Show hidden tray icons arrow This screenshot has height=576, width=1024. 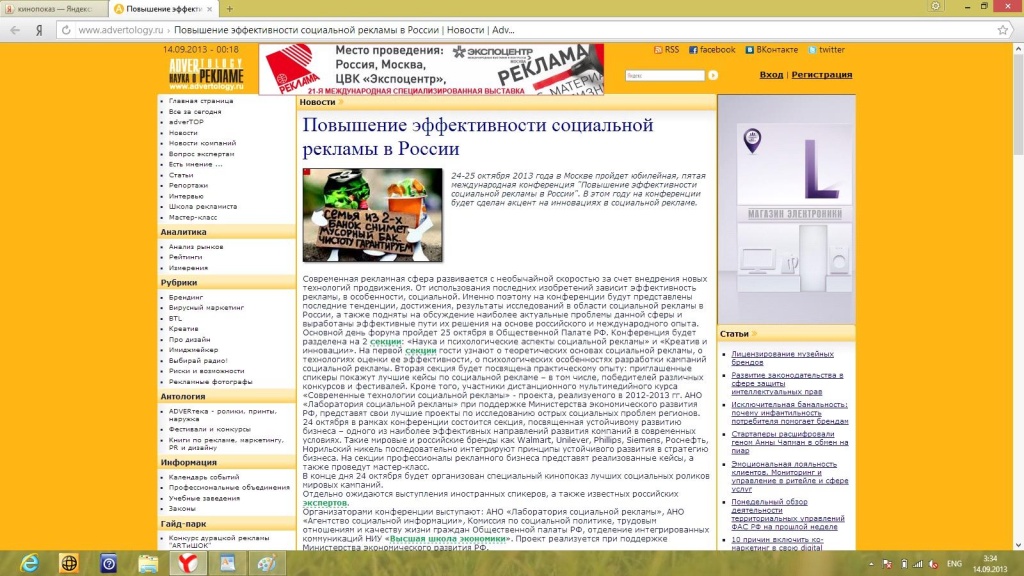pos(871,564)
